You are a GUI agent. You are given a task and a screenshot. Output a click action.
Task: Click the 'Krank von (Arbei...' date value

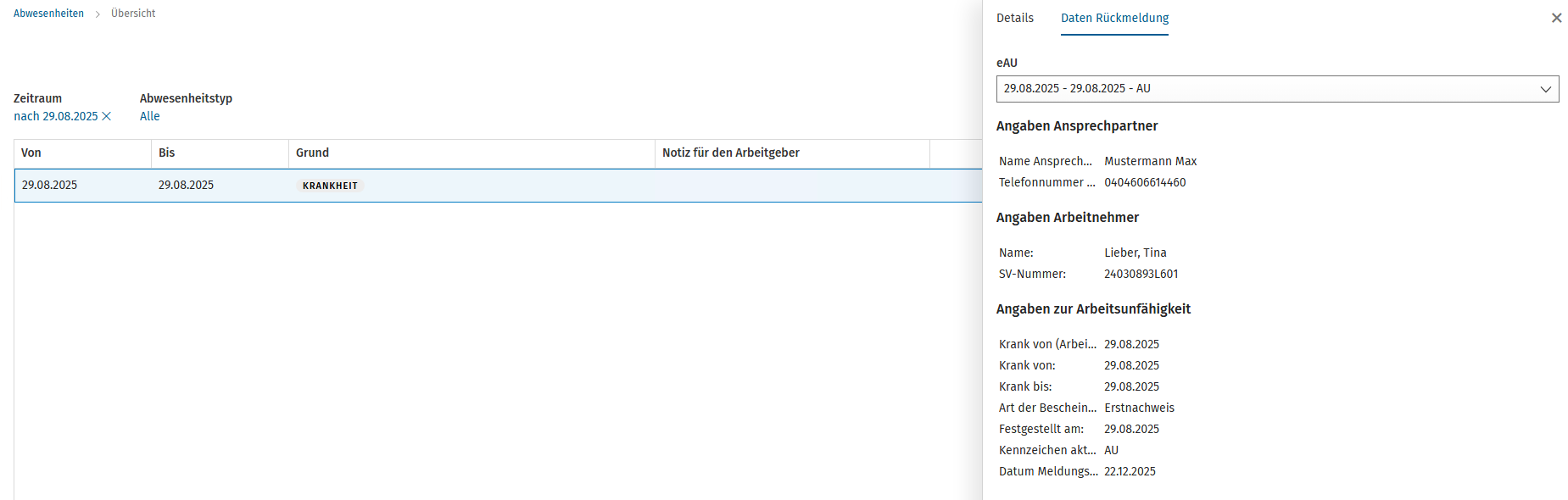[x=1131, y=344]
